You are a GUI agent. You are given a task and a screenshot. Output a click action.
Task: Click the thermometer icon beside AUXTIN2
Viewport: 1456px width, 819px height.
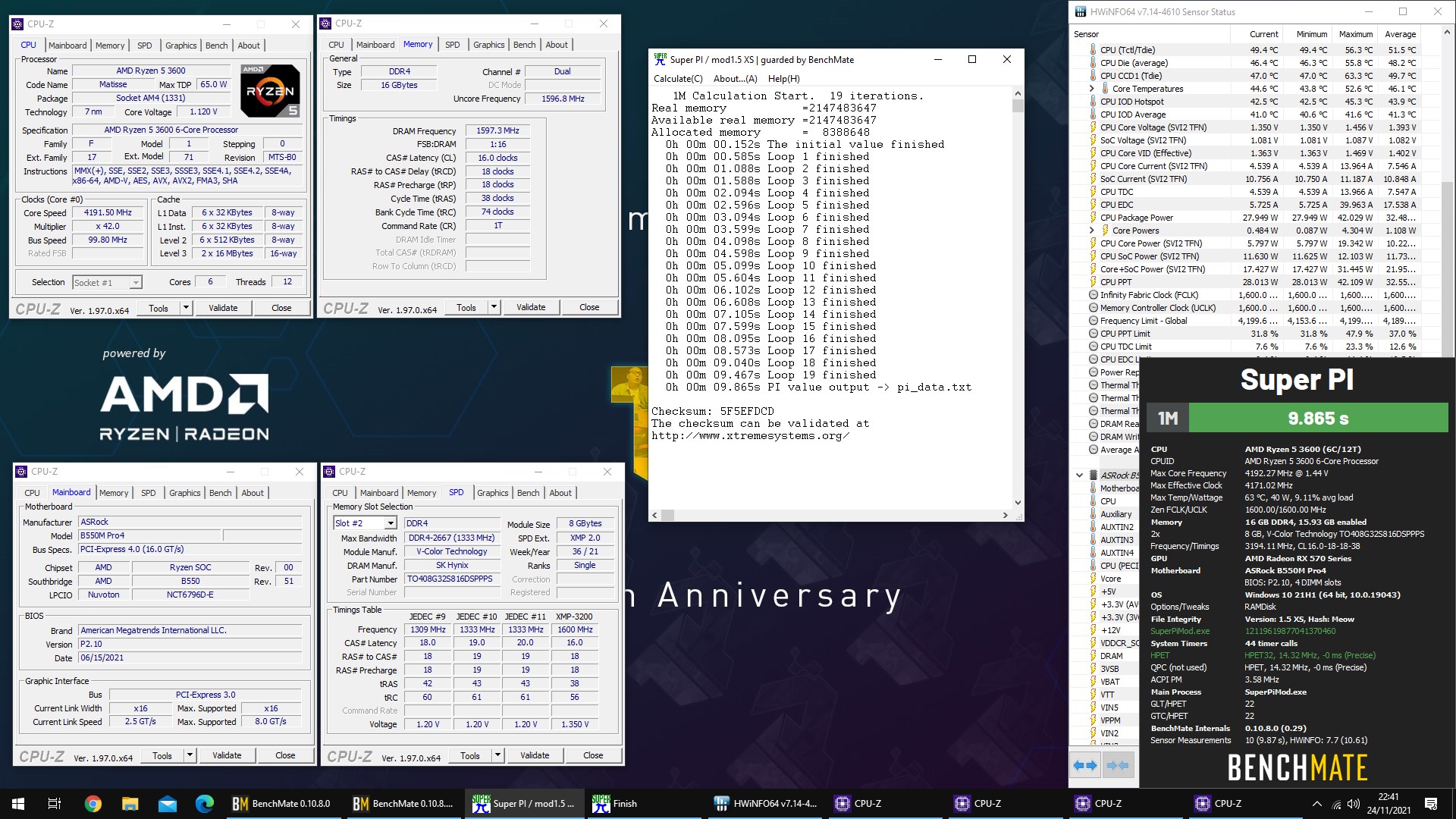point(1093,527)
